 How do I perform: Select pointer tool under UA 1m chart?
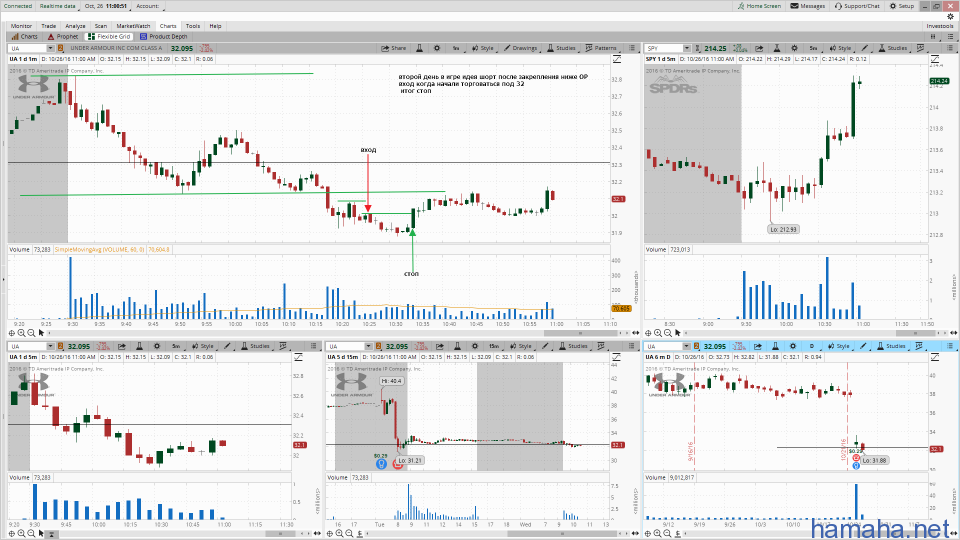tap(41, 333)
